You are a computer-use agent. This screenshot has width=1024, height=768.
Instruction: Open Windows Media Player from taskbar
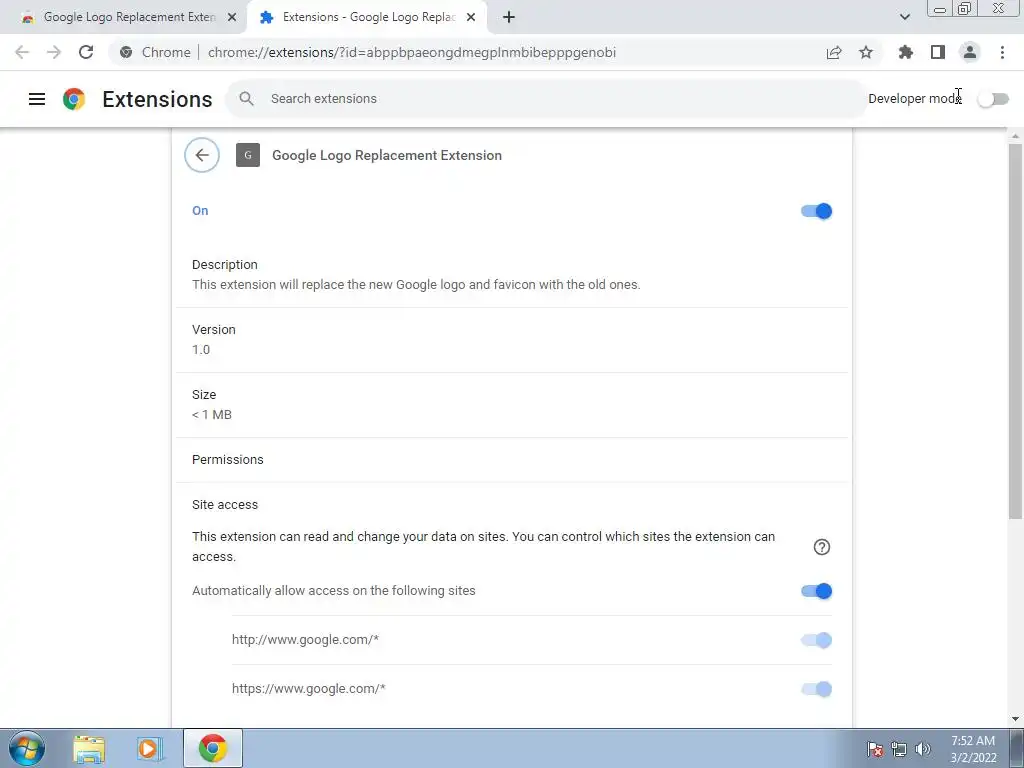(150, 748)
